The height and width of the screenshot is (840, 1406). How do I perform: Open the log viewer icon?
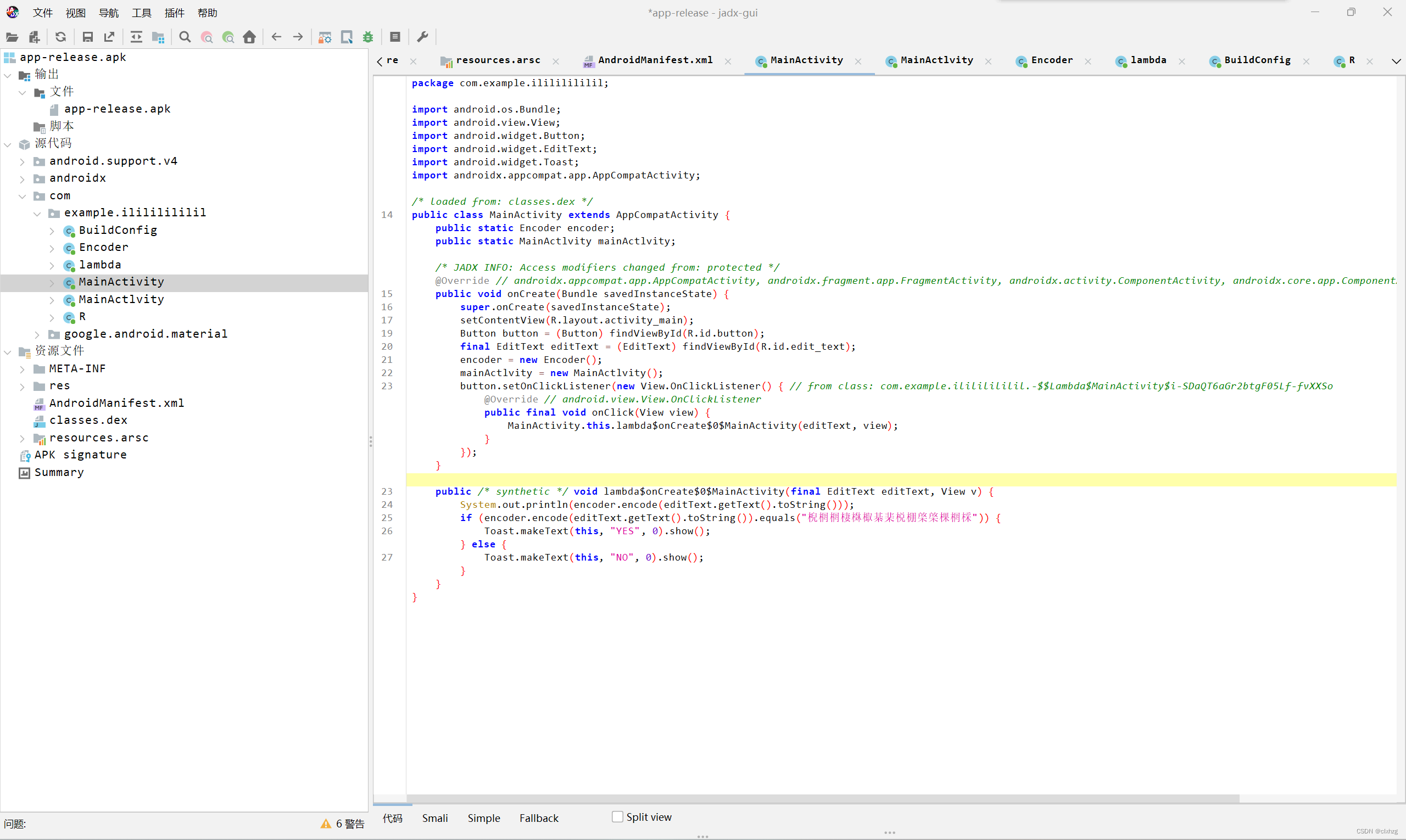click(395, 37)
